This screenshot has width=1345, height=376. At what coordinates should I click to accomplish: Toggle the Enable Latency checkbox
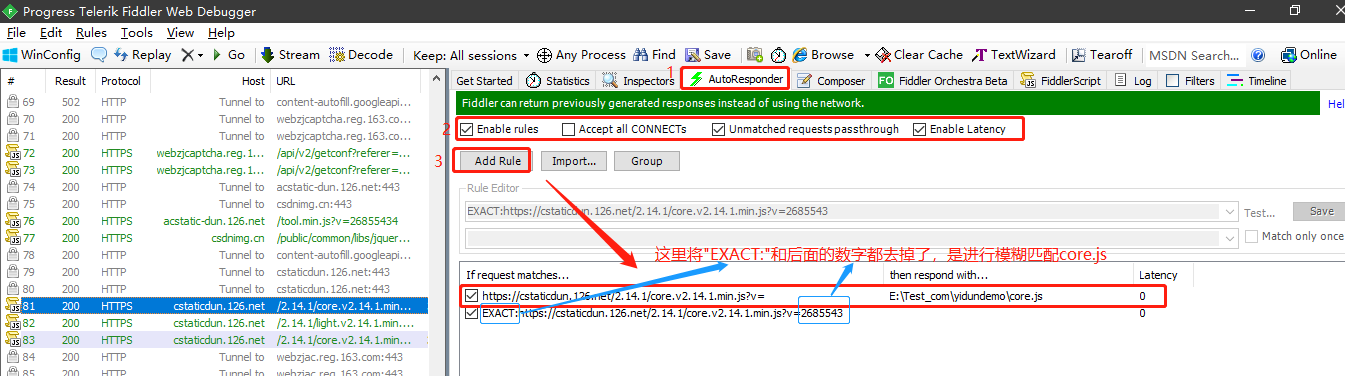[919, 129]
